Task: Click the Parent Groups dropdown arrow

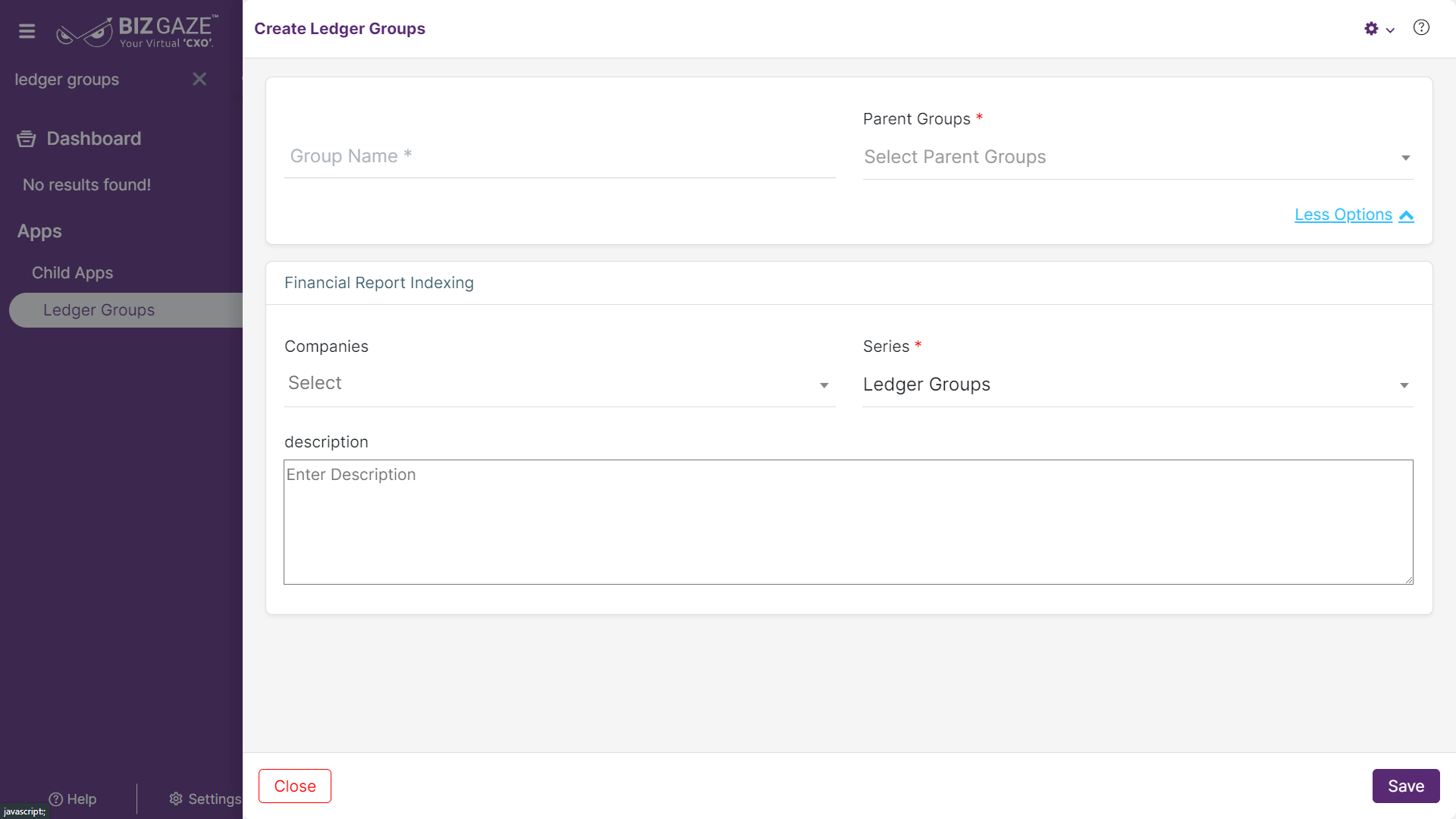Action: (1405, 158)
